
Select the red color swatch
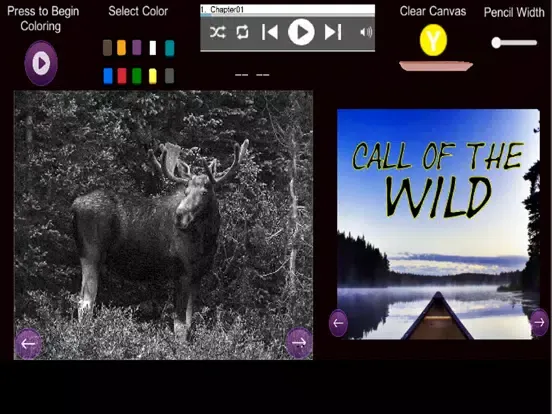pos(122,76)
